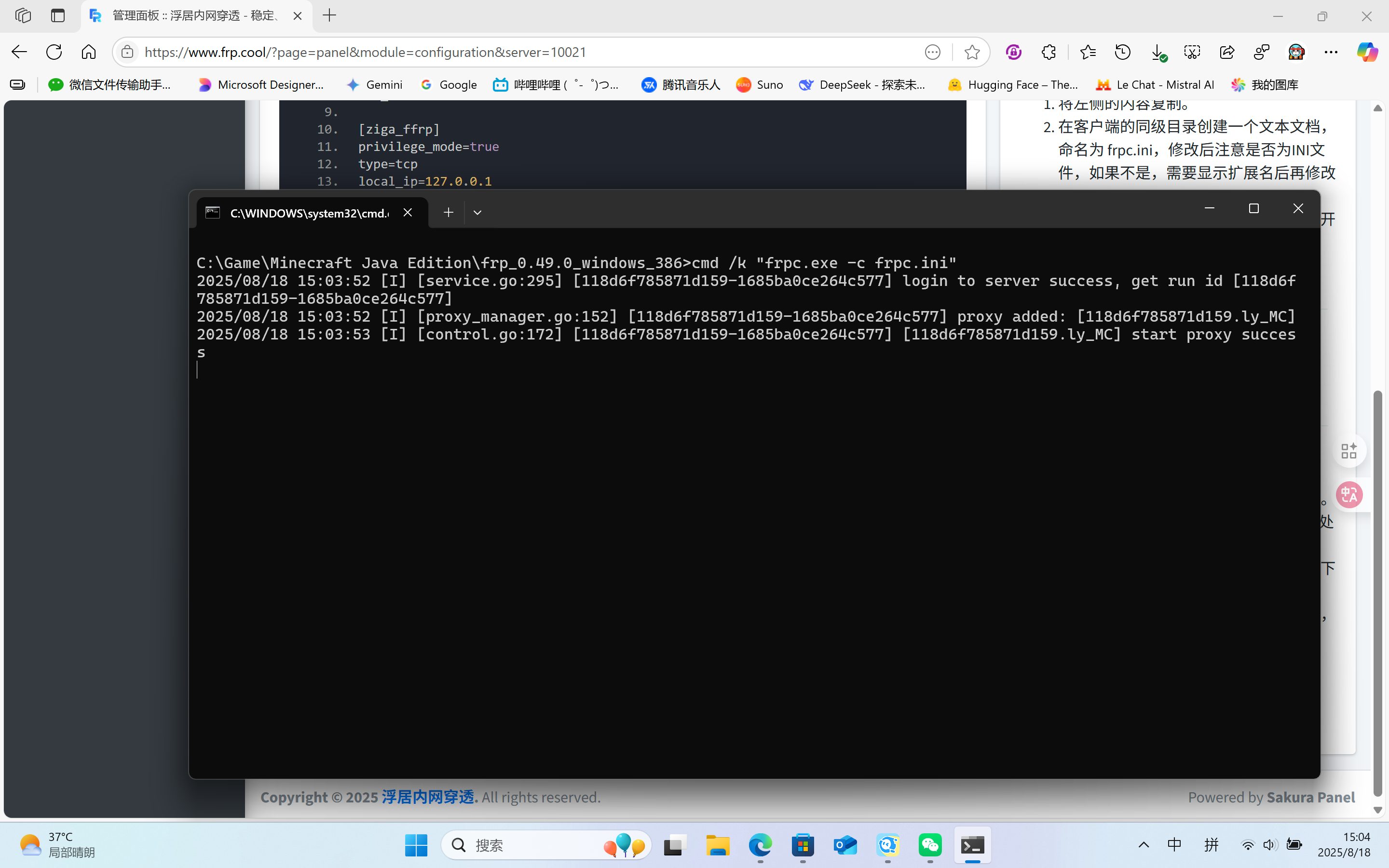The height and width of the screenshot is (868, 1389).
Task: Open the Gemini bookmark
Action: (x=374, y=85)
